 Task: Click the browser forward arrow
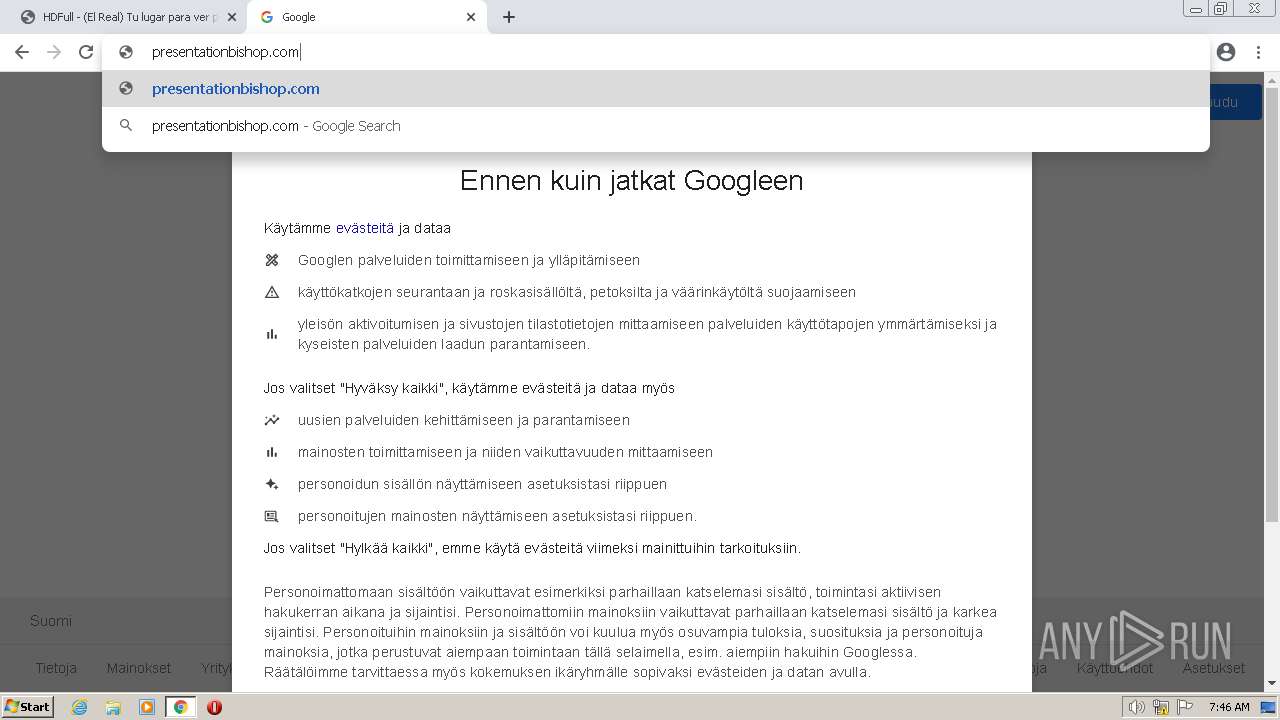pos(54,52)
